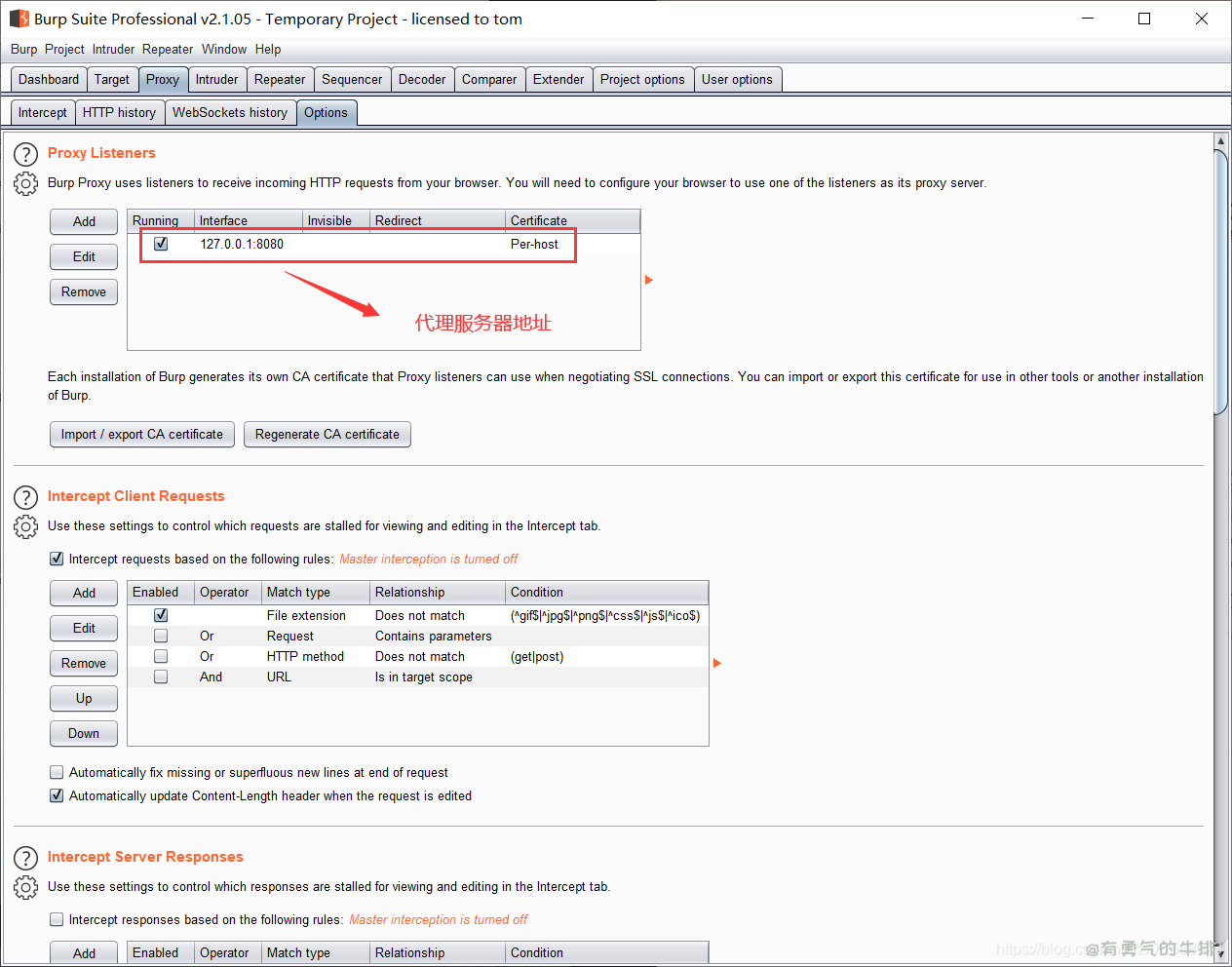Expand the orange arrow beside client request rules

click(716, 663)
